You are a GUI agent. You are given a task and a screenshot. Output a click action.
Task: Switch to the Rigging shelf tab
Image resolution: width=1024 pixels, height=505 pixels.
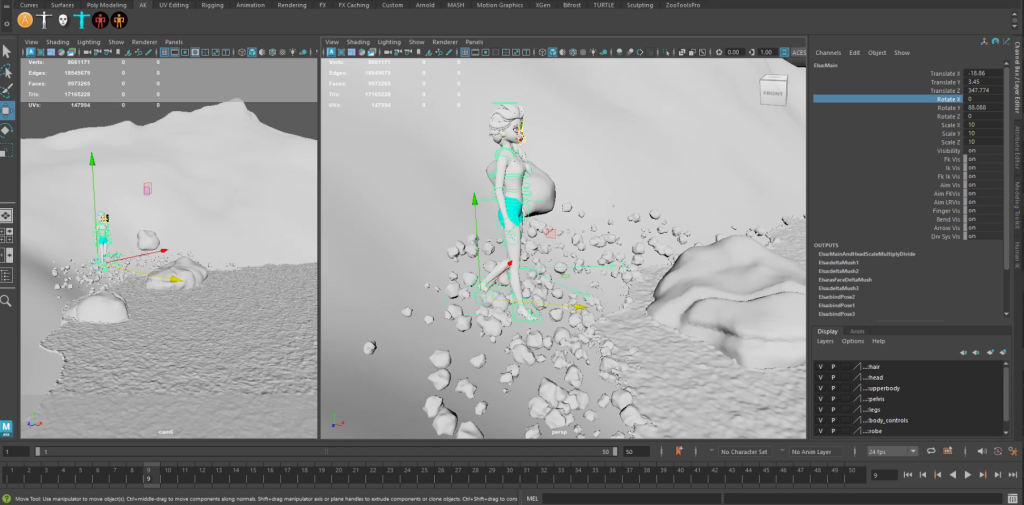[212, 5]
